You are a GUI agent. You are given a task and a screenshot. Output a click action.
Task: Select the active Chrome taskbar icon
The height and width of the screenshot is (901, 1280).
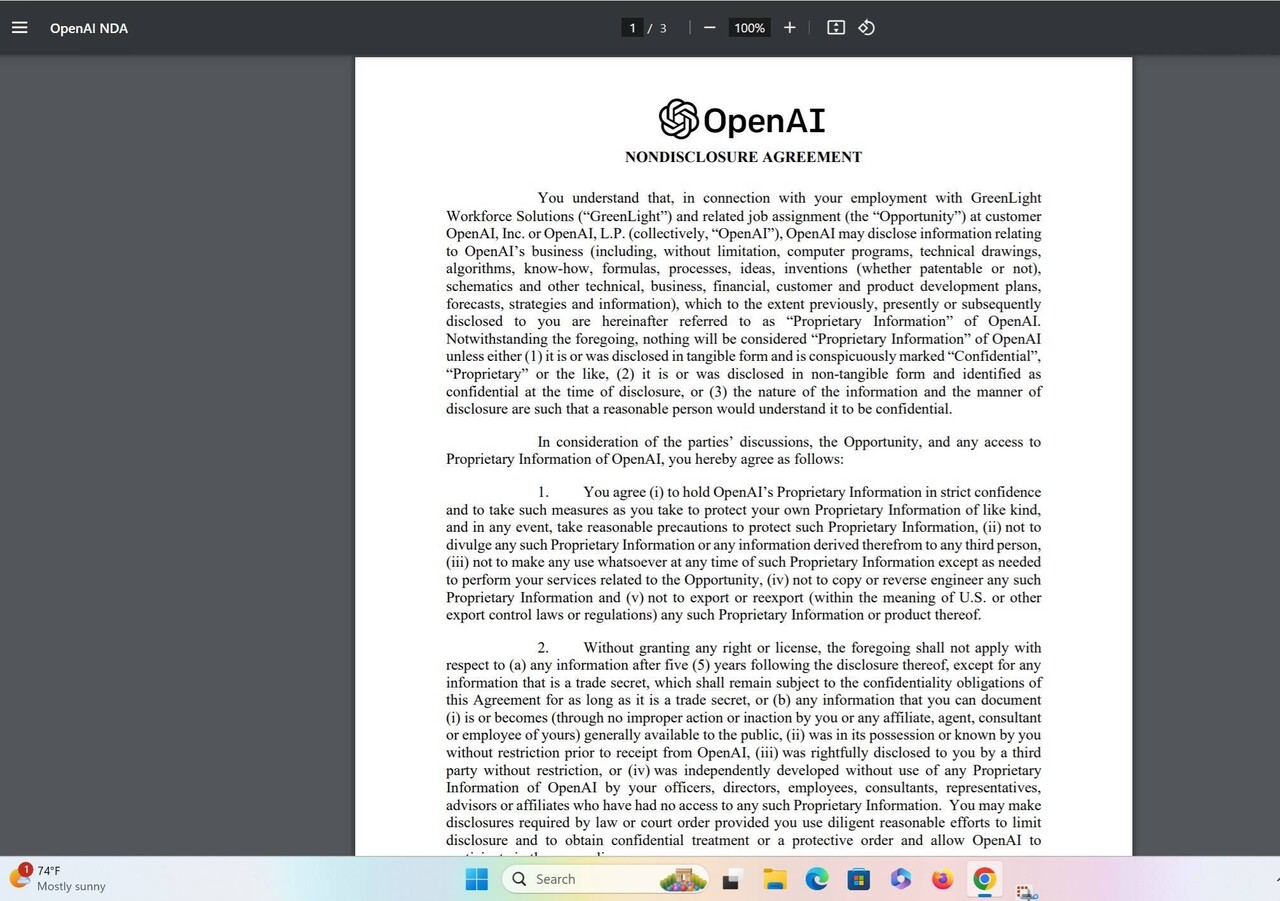[984, 879]
